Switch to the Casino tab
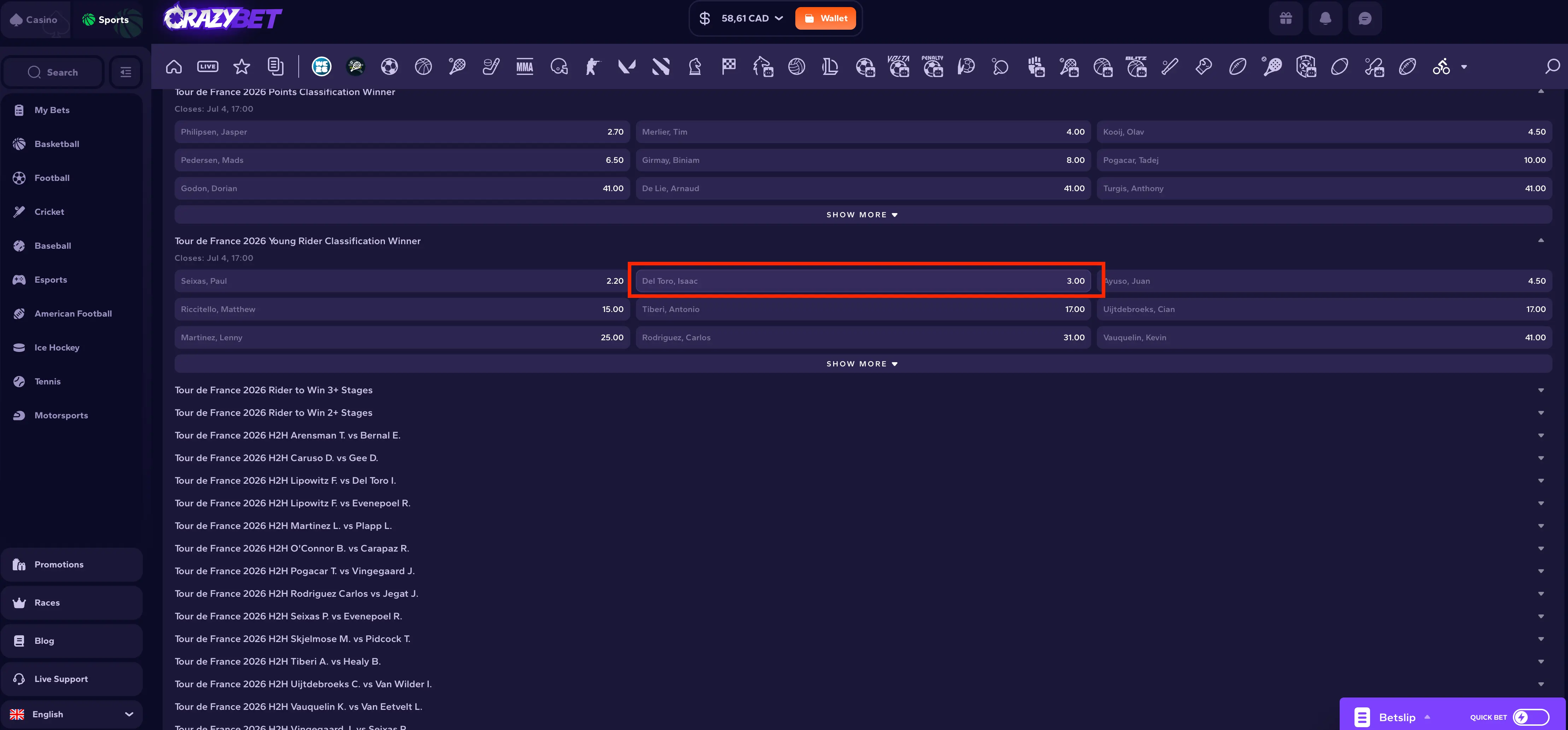The image size is (1568, 730). pos(35,19)
